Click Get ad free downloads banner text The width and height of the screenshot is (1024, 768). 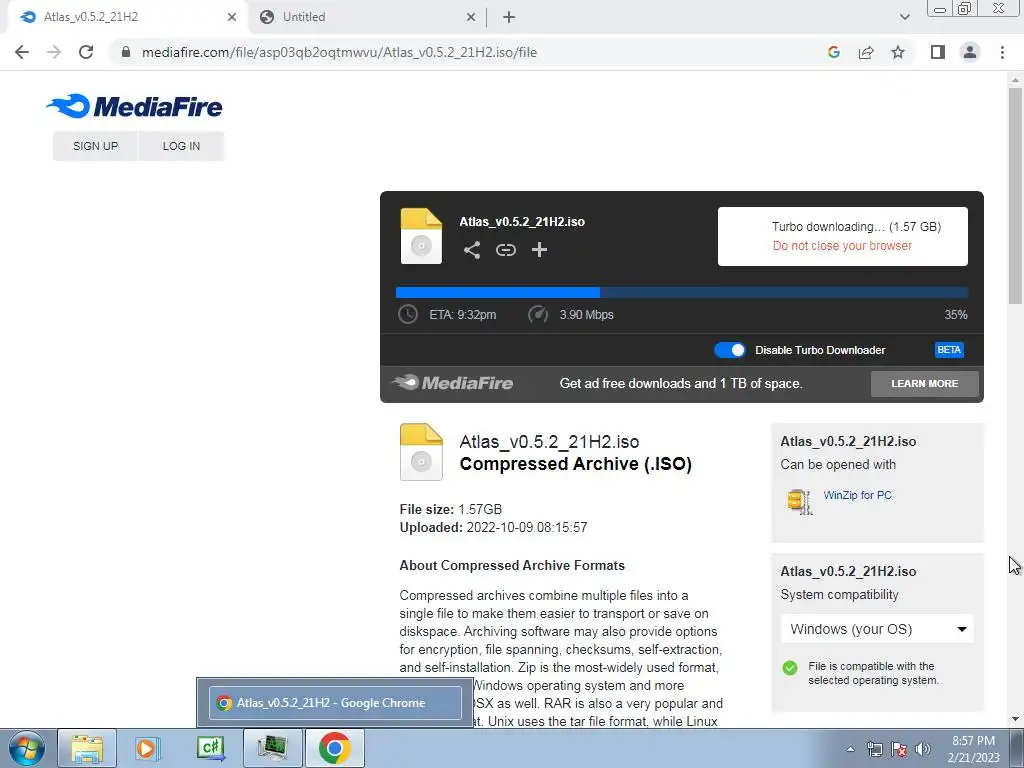(680, 383)
